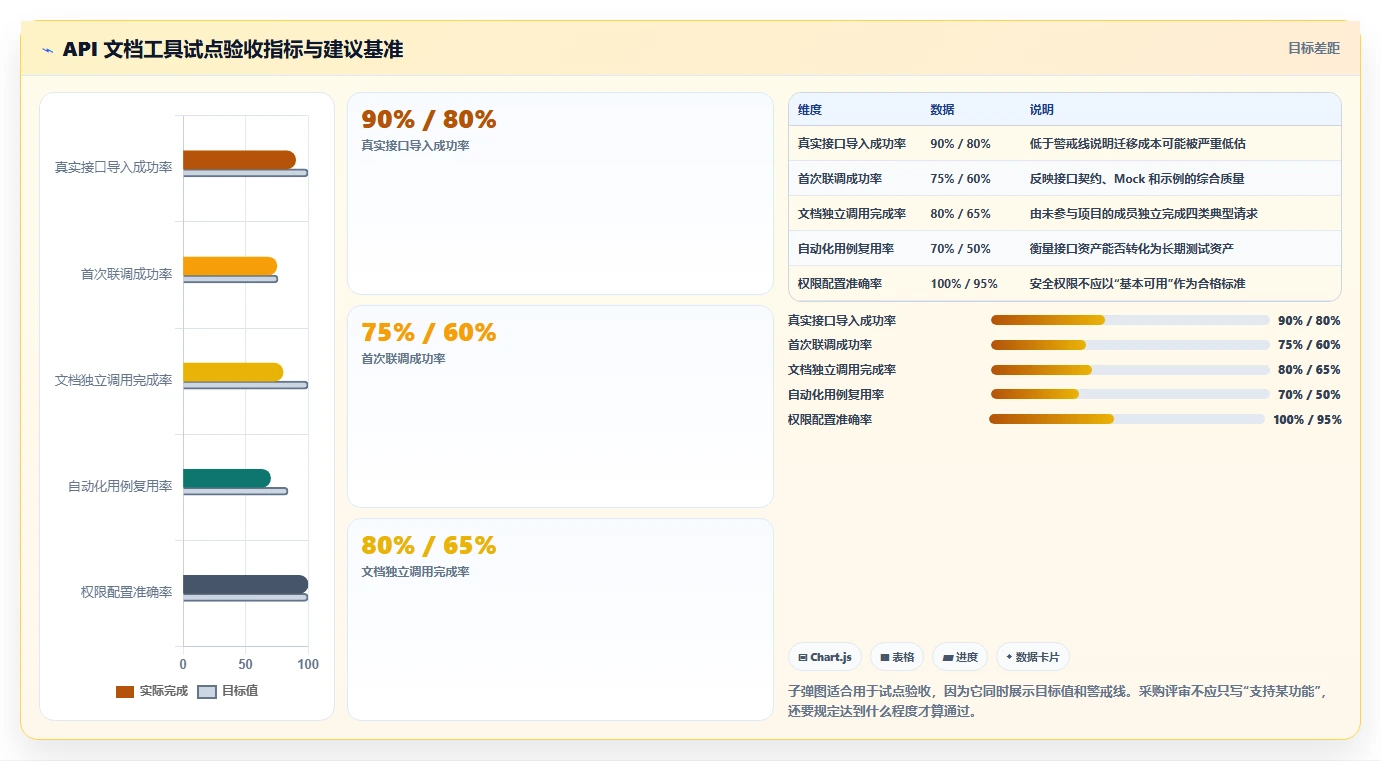Click the brown 真实接口导入成功率 actual bar in chart
This screenshot has width=1381, height=761.
[x=239, y=160]
